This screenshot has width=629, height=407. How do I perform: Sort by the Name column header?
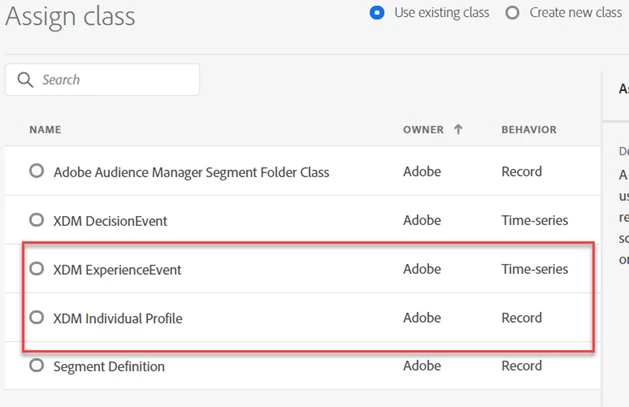click(x=45, y=130)
